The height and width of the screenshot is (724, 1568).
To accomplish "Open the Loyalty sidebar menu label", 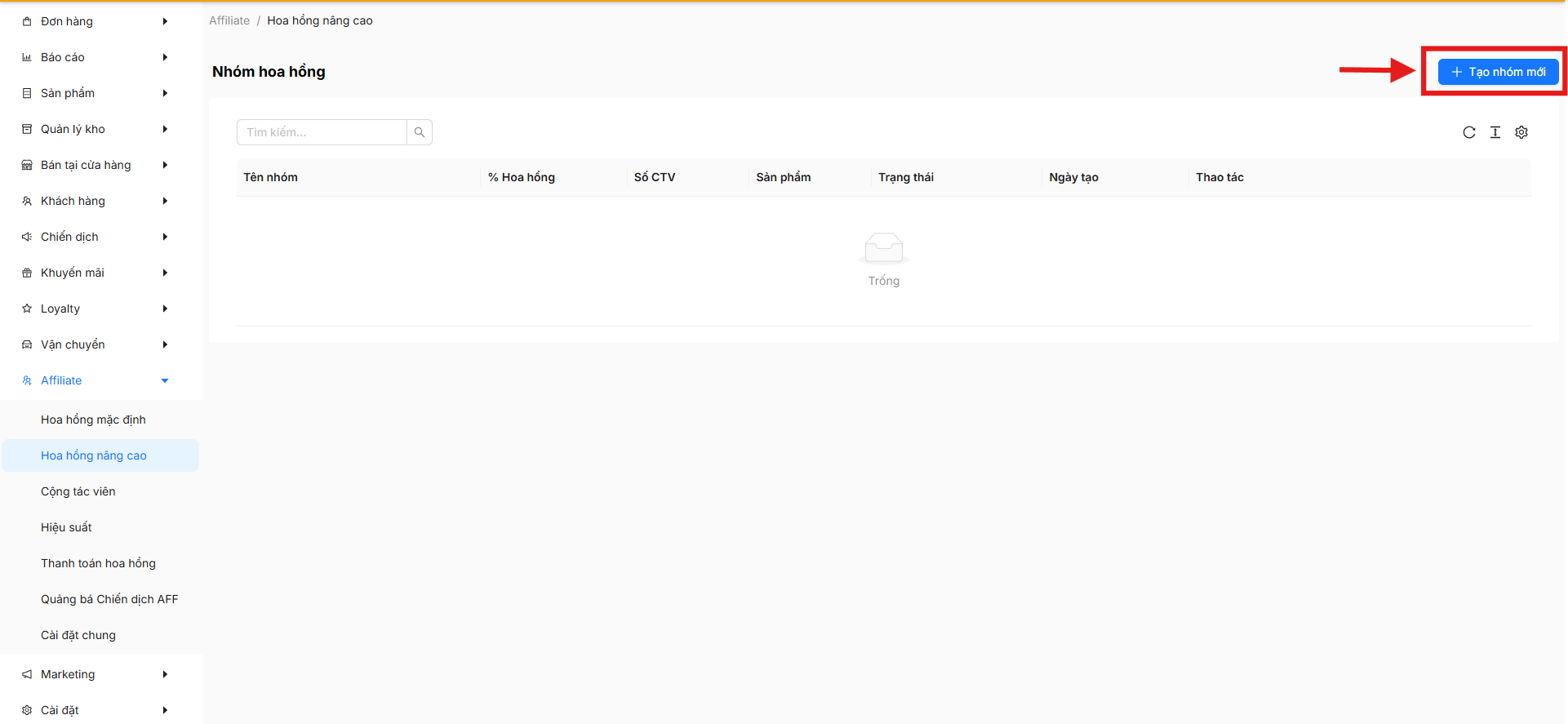I will tap(60, 309).
